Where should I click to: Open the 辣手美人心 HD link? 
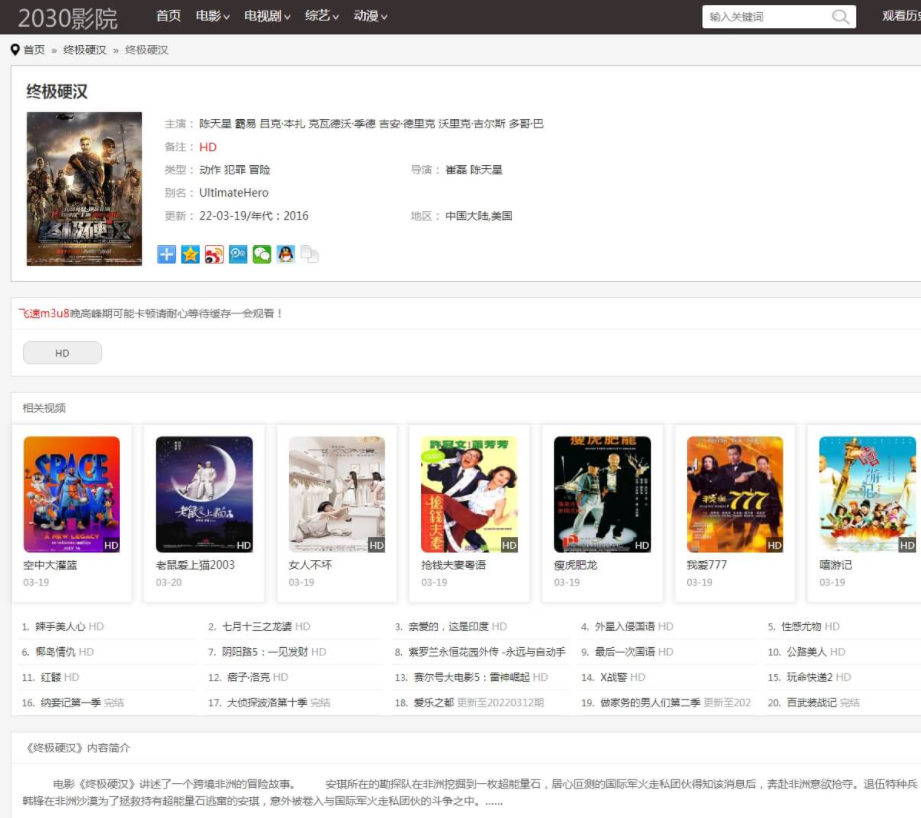(69, 627)
